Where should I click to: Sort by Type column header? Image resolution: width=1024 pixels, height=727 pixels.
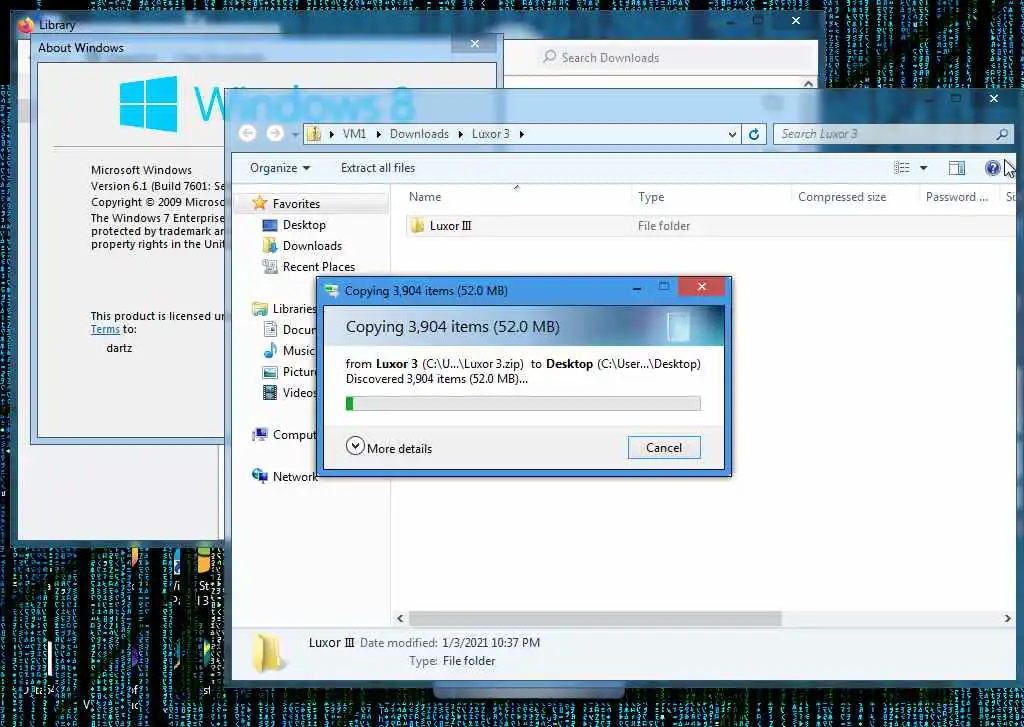pyautogui.click(x=650, y=197)
